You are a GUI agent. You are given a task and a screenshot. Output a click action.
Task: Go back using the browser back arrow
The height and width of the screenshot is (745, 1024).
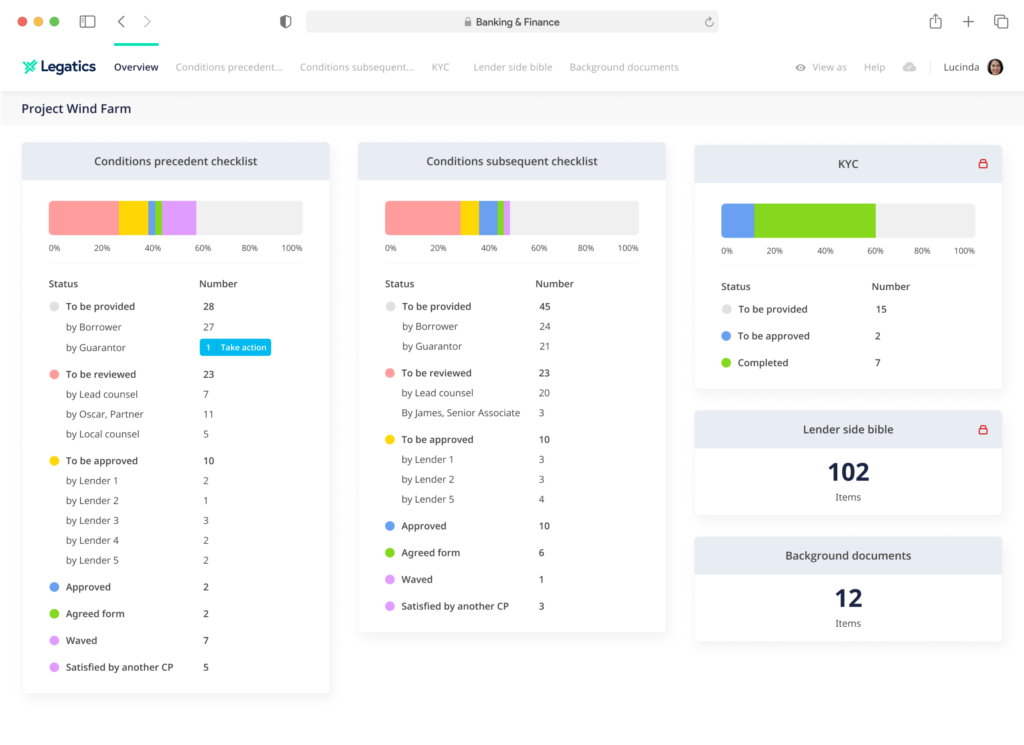click(x=121, y=21)
